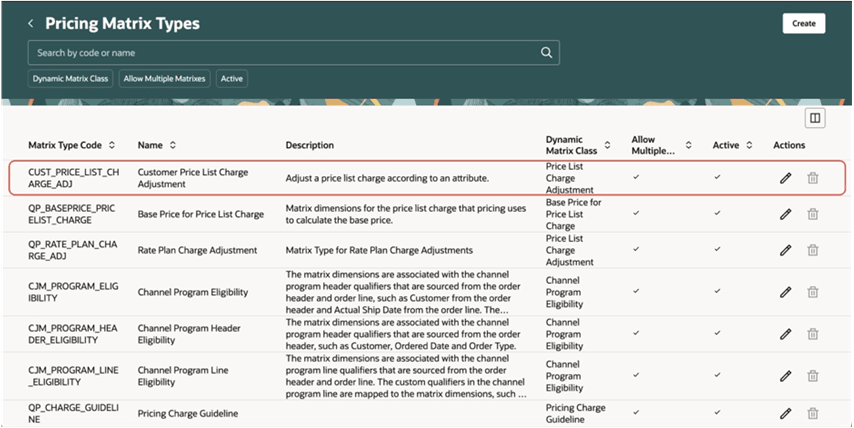Viewport: 854px width, 428px height.
Task: Edit Channel Program Line Eligibility row
Action: click(785, 376)
